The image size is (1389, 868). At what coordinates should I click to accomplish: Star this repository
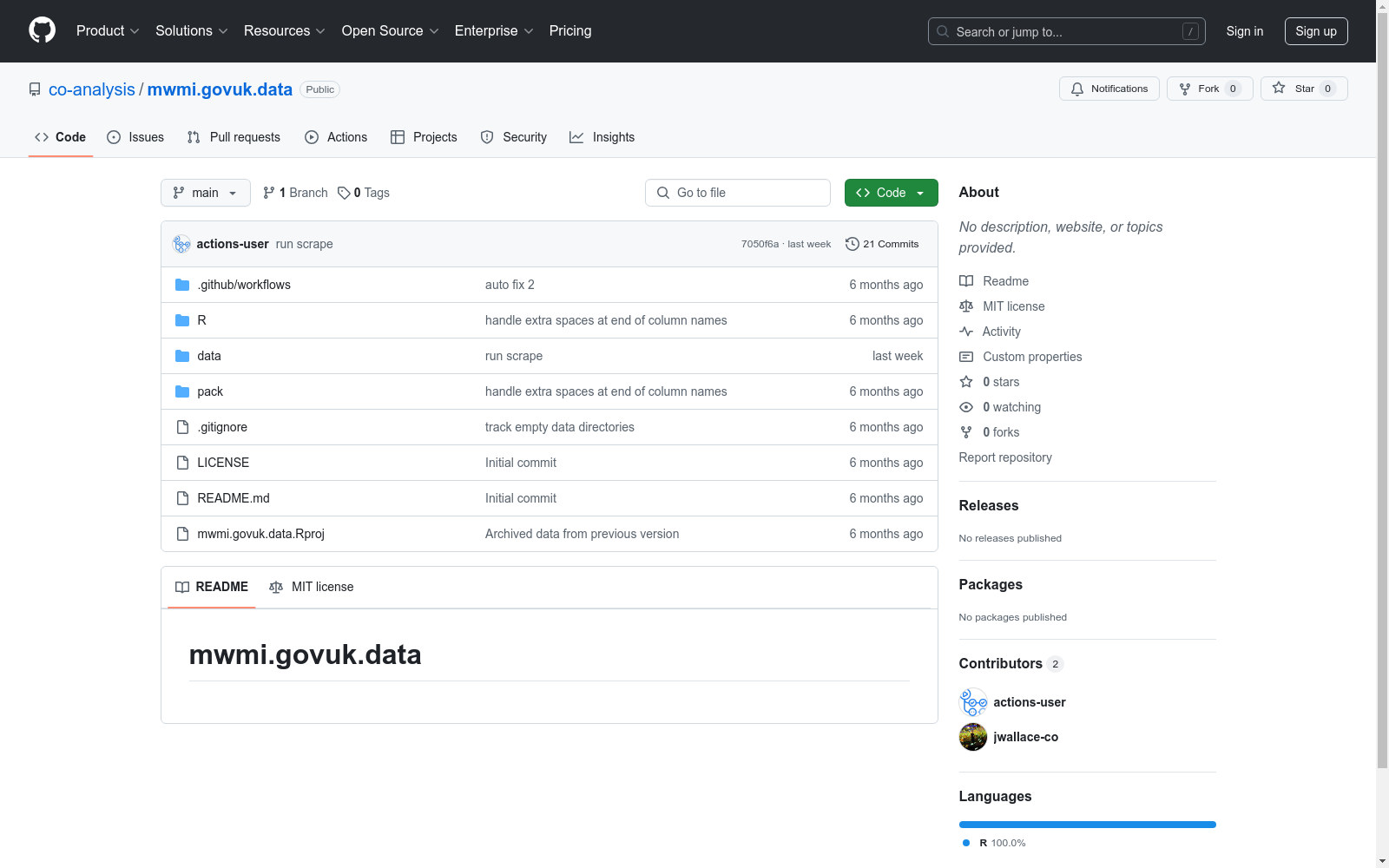tap(1304, 89)
